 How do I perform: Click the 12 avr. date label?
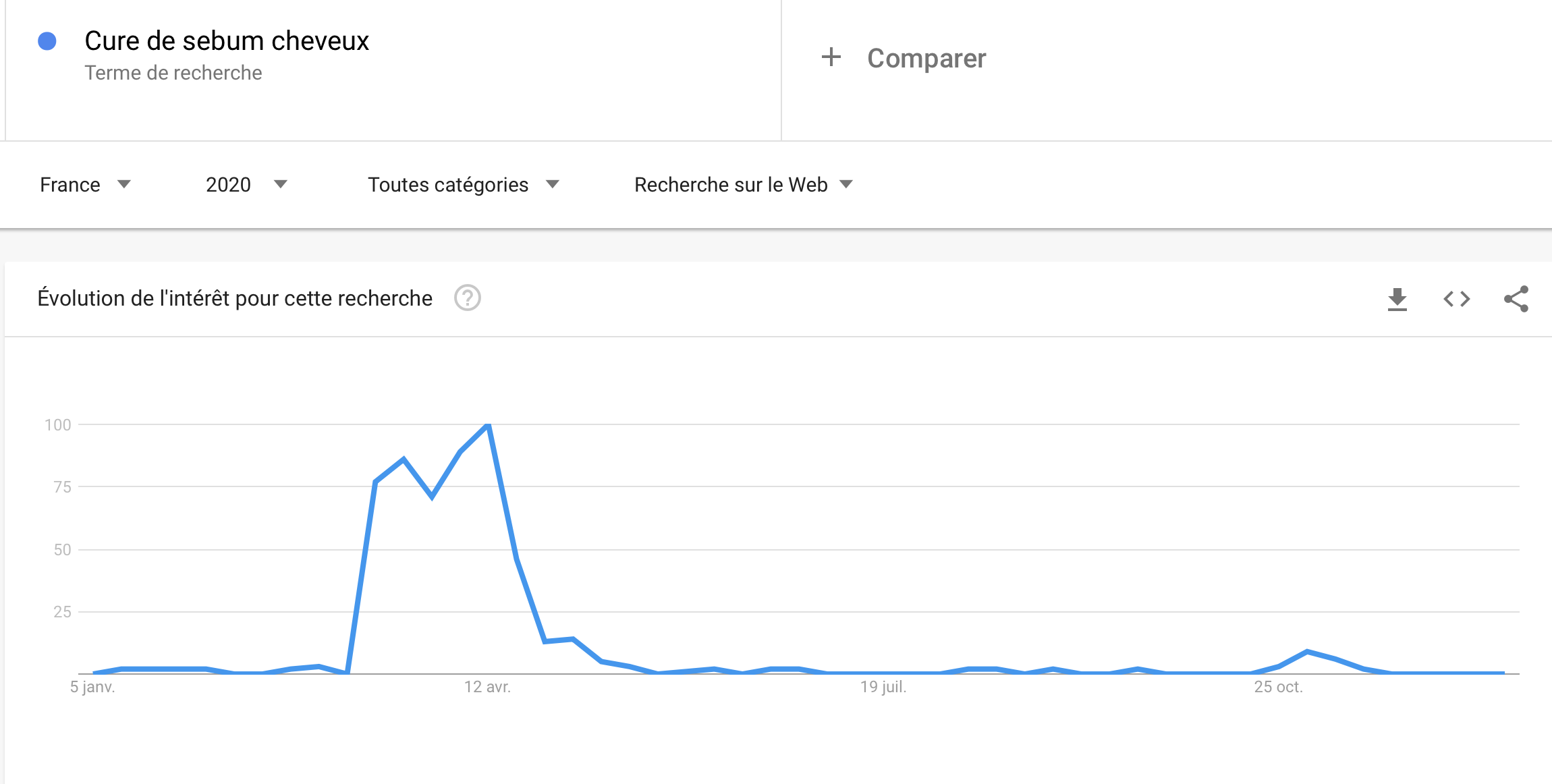(487, 687)
